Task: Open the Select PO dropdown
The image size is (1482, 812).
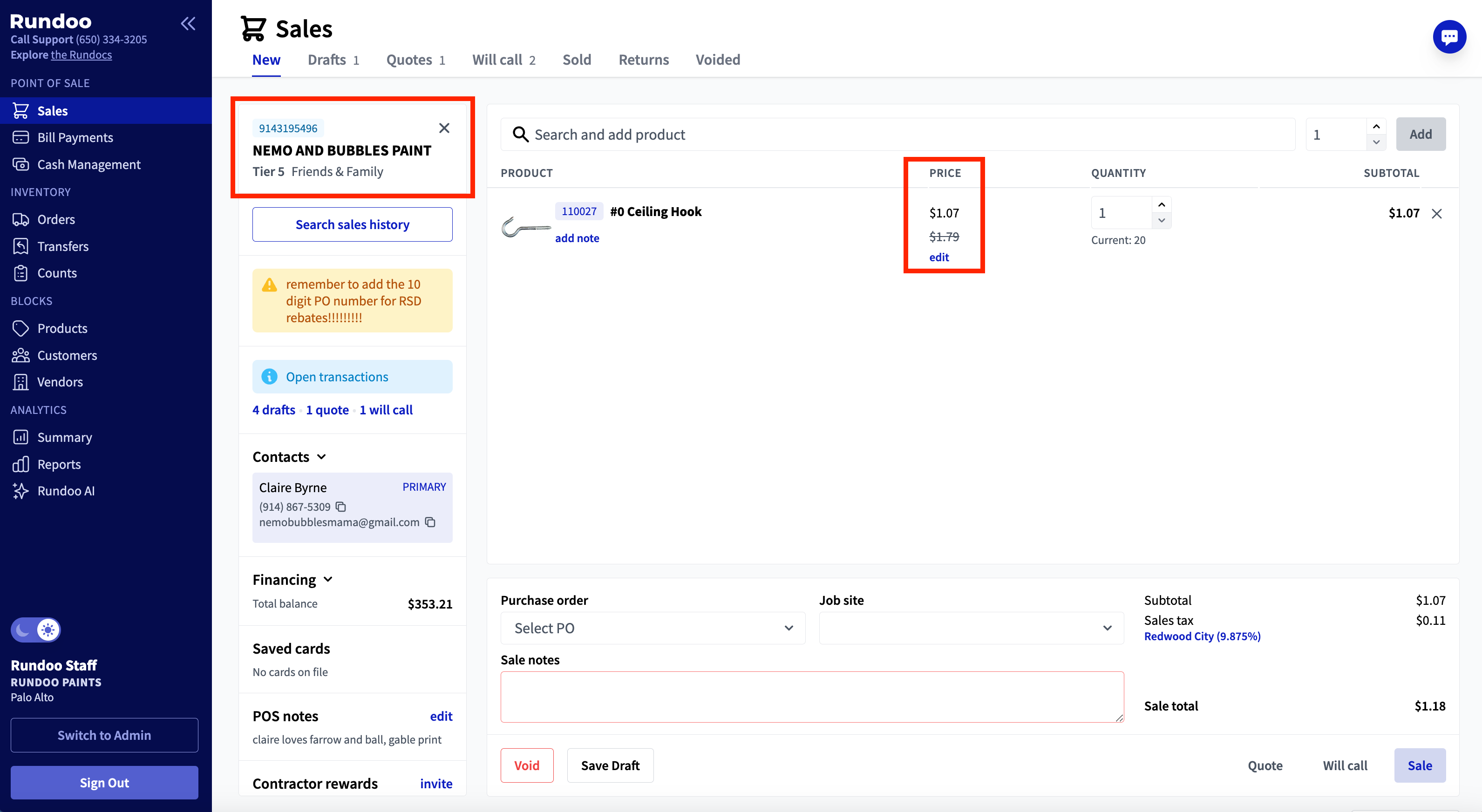Action: (653, 628)
